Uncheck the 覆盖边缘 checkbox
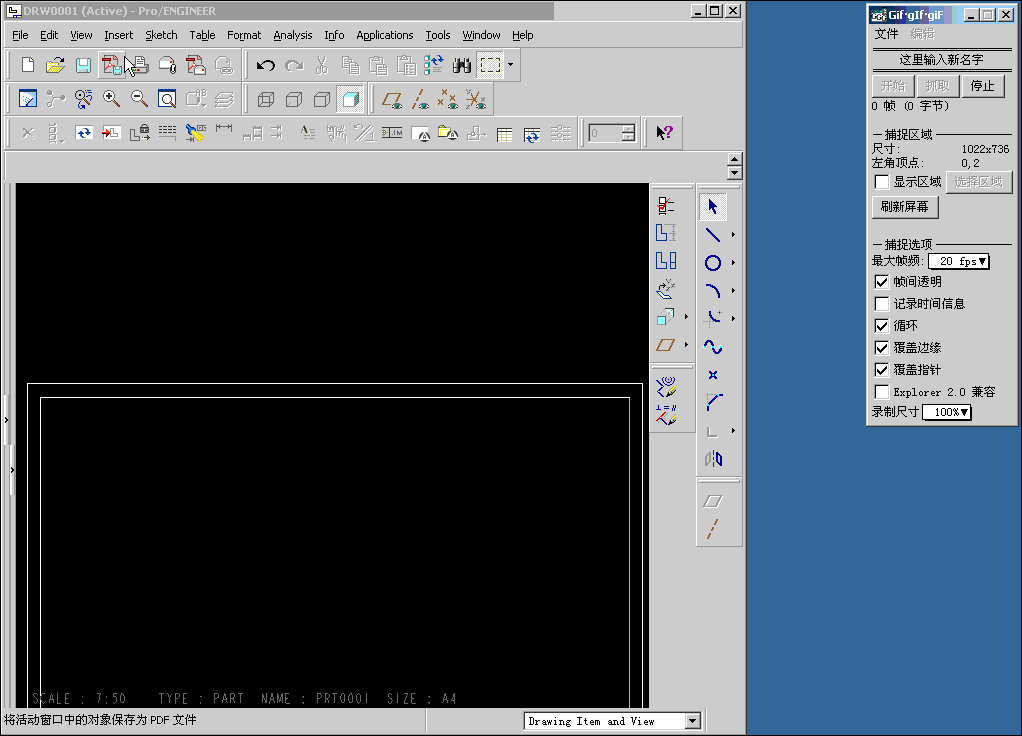The width and height of the screenshot is (1022, 736). tap(881, 347)
